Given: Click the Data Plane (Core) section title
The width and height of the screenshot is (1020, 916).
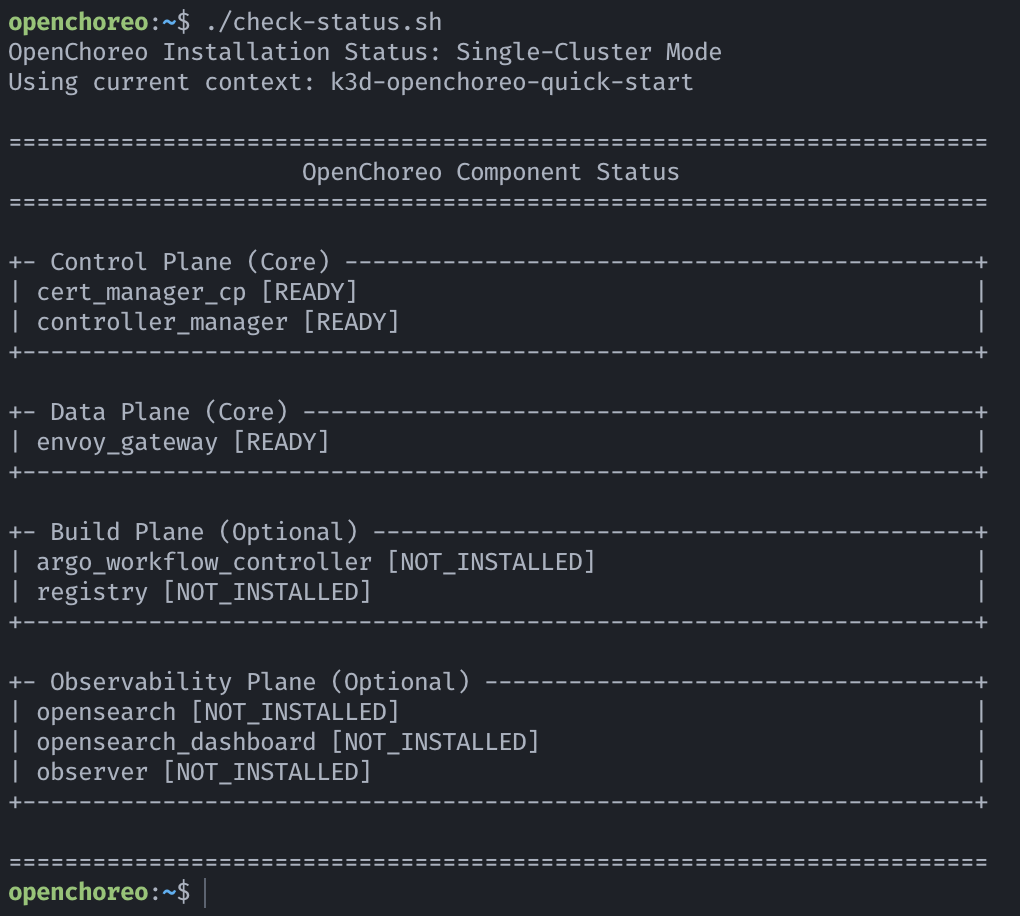Looking at the screenshot, I should coord(170,411).
